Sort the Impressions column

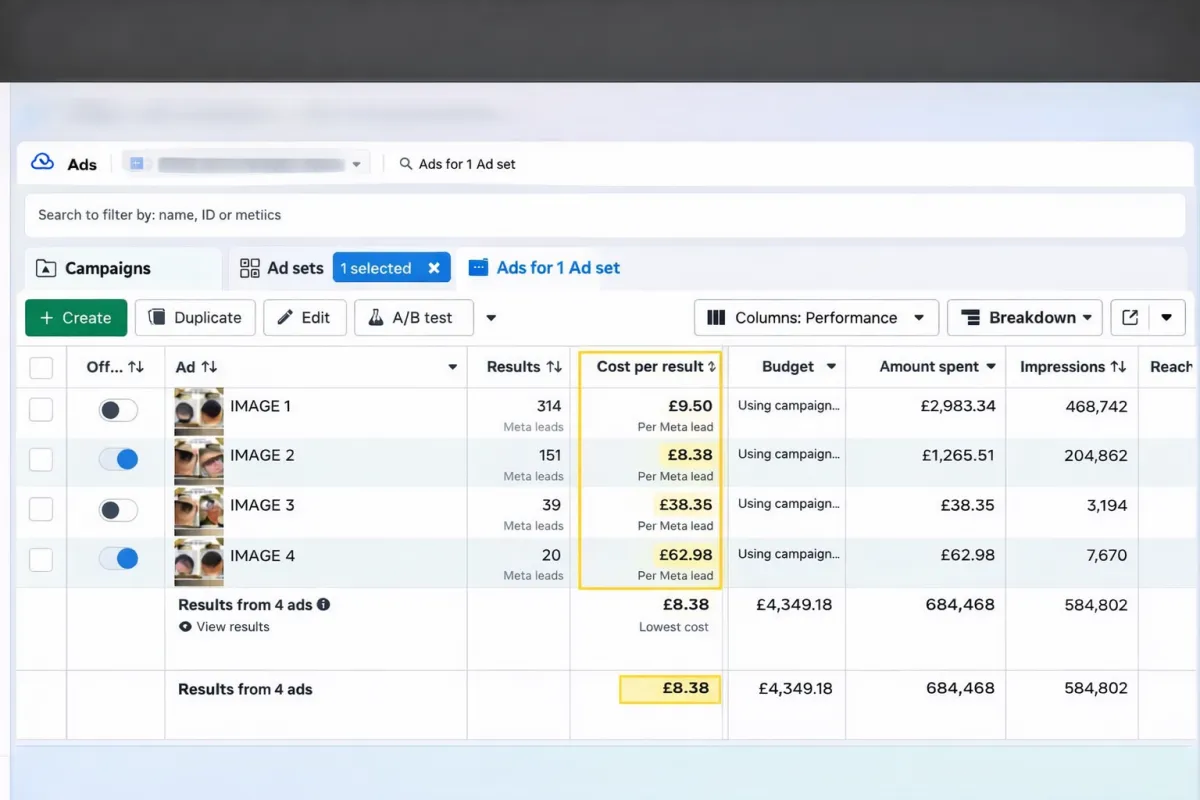click(x=1118, y=367)
